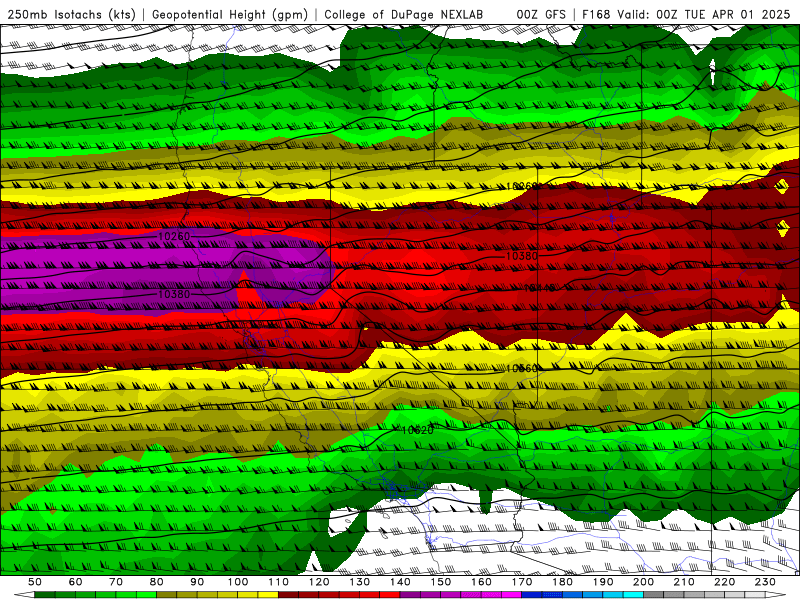Click the '50' legend value
The image size is (800, 600).
click(x=35, y=582)
